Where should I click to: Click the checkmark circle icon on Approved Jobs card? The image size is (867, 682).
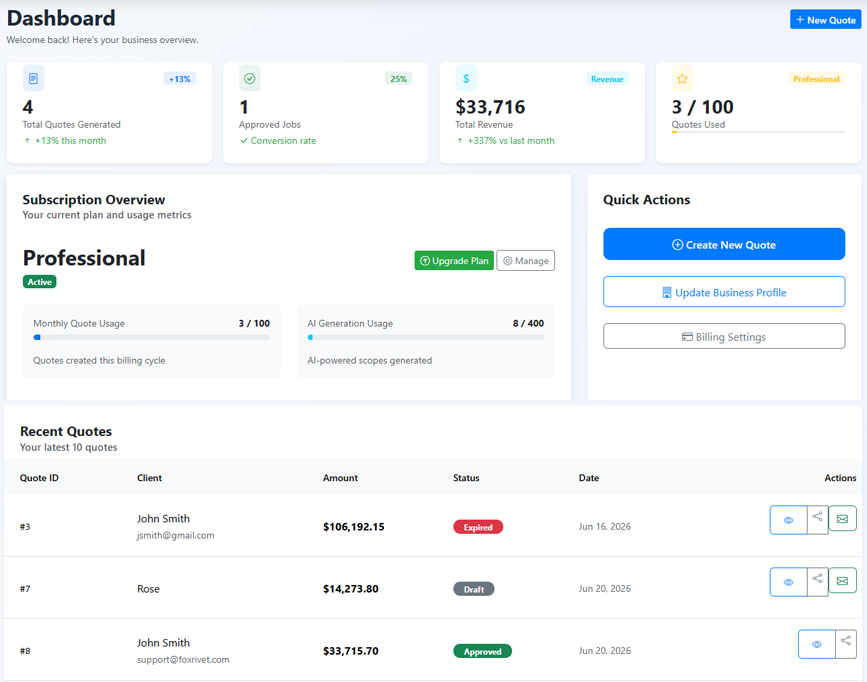click(x=249, y=79)
